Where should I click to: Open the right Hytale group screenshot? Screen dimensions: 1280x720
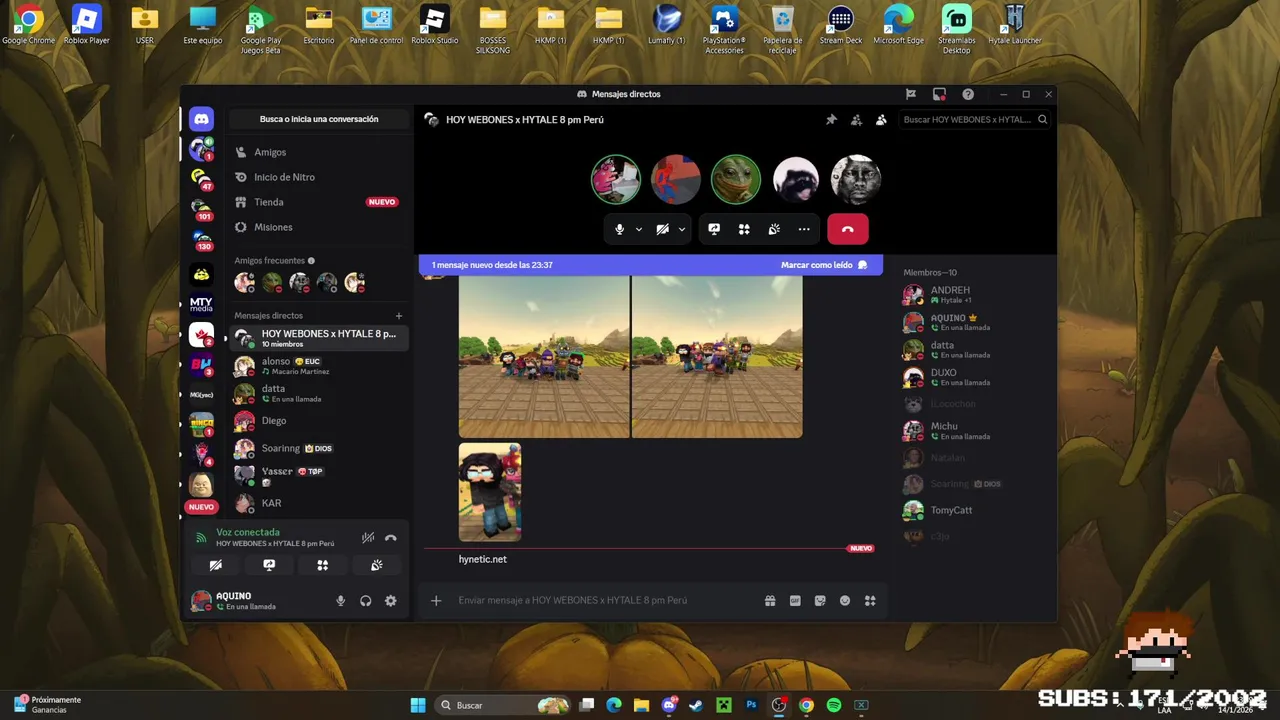[x=717, y=357]
